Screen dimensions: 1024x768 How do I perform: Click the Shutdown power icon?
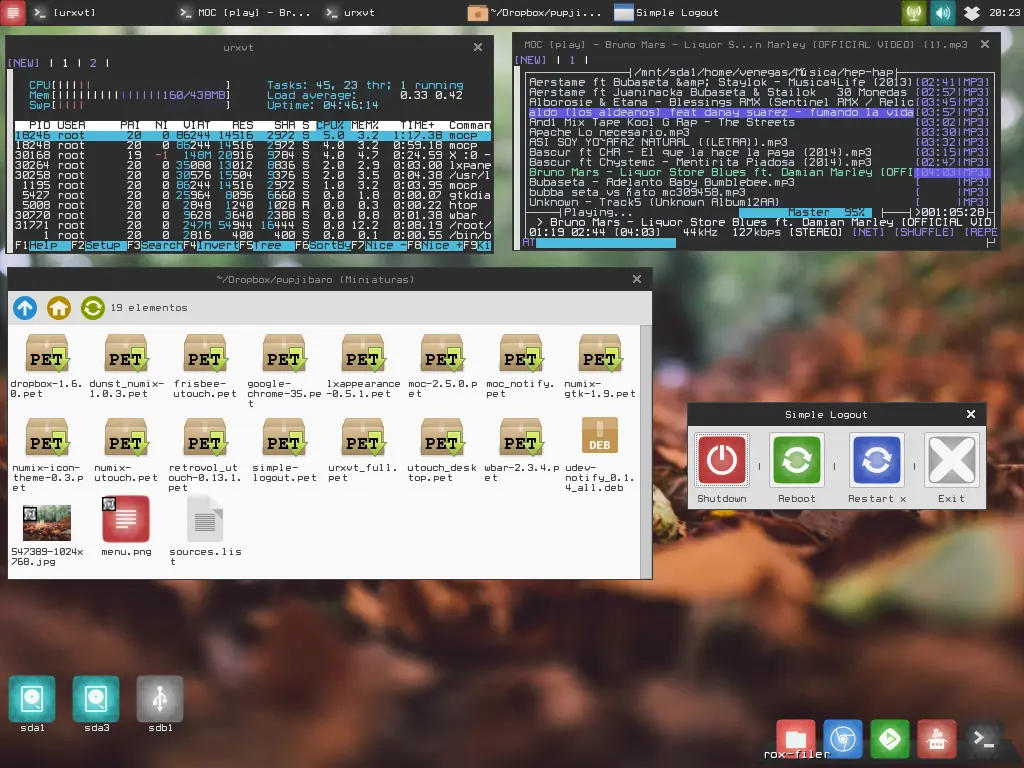click(722, 460)
